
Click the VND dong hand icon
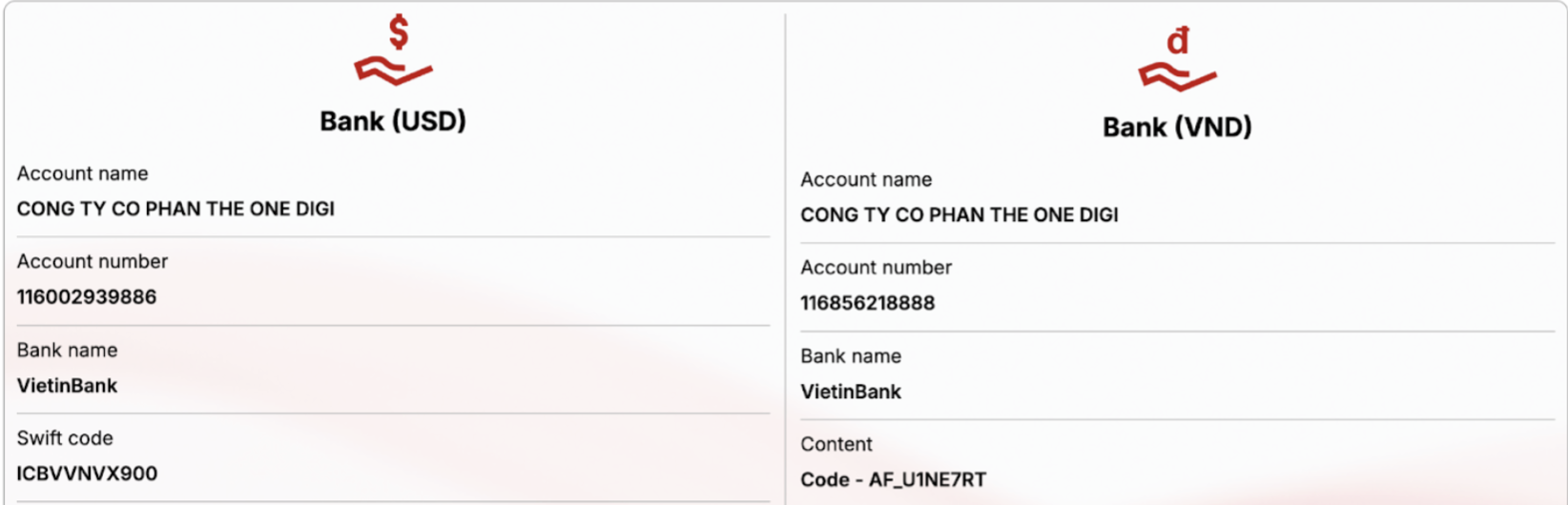tap(1177, 59)
